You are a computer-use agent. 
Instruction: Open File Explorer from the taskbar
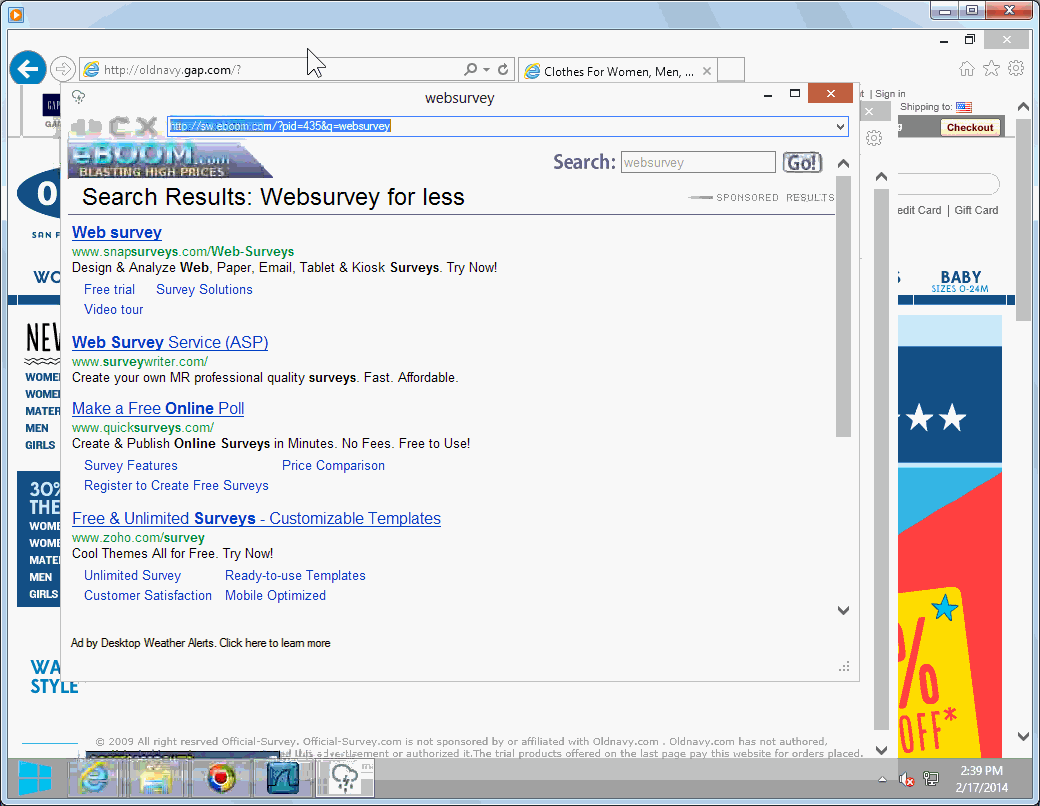coord(155,777)
